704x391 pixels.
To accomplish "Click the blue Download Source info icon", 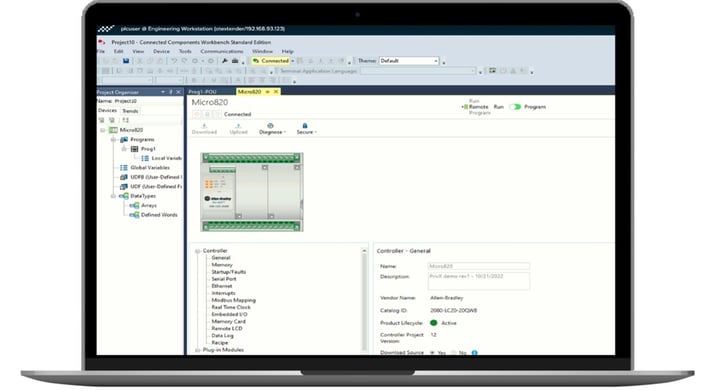I will (x=475, y=353).
